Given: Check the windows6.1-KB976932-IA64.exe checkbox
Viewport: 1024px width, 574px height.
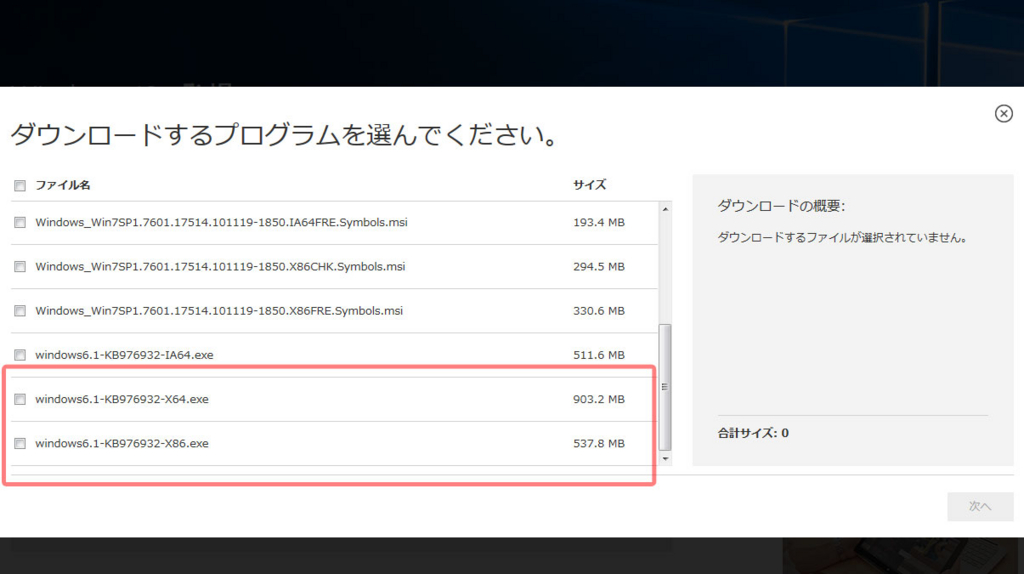Looking at the screenshot, I should pos(20,355).
